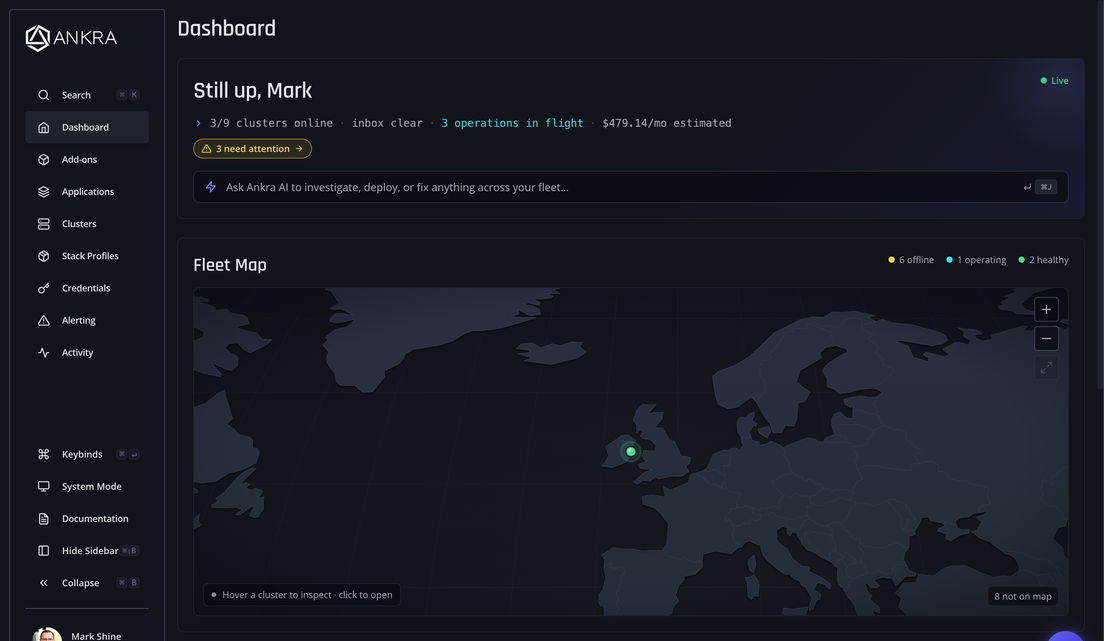The height and width of the screenshot is (641, 1104).
Task: Click the Ask Ankra AI input field
Action: pos(630,187)
